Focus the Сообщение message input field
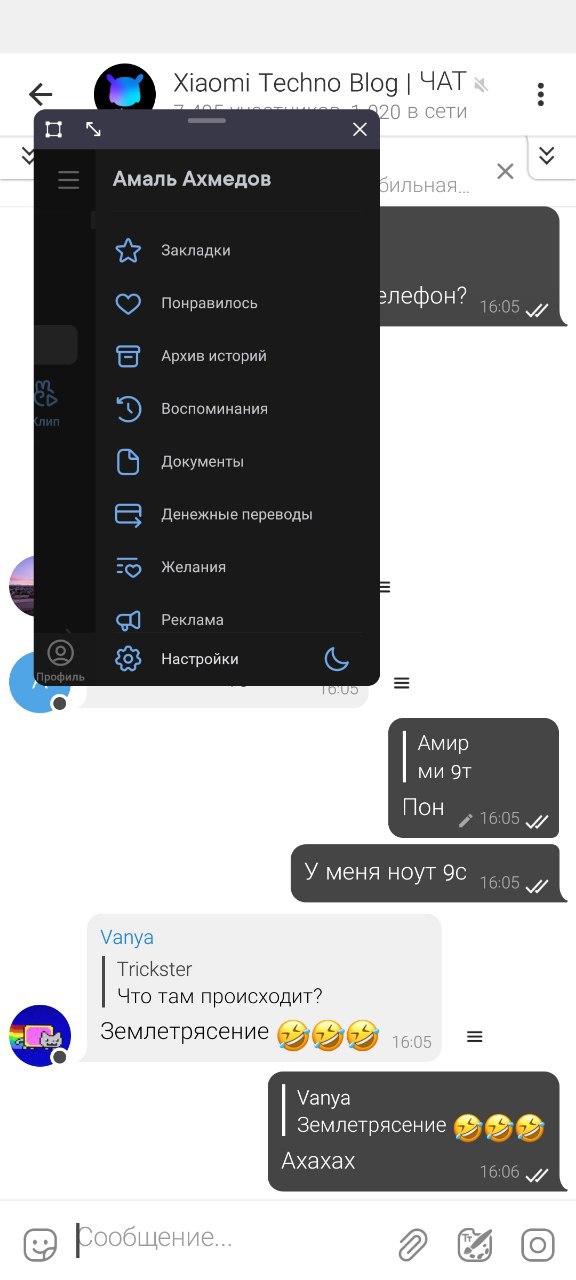Viewport: 576px width, 1280px height. [x=230, y=1239]
